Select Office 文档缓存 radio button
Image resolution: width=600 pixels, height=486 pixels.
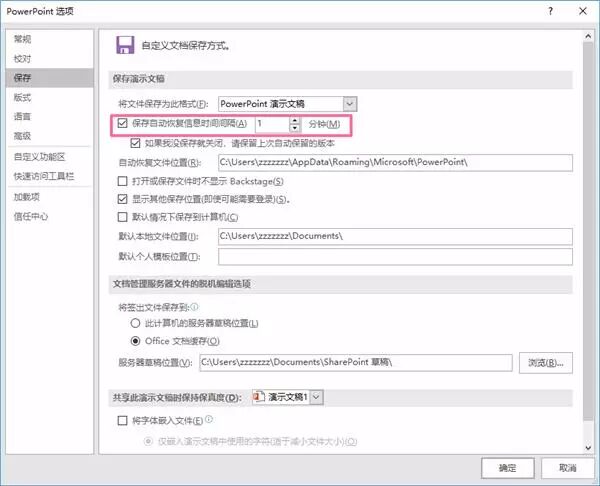135,341
